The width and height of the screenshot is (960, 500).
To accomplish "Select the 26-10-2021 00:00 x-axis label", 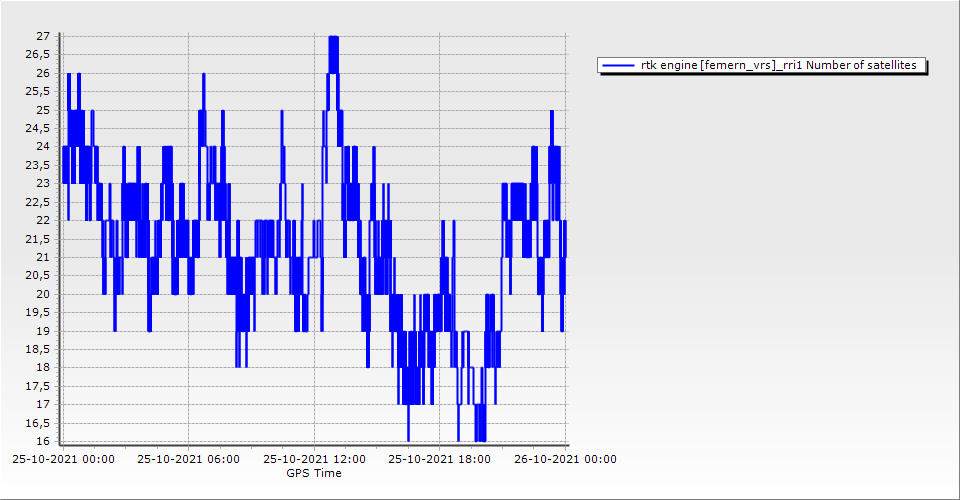I will 565,460.
